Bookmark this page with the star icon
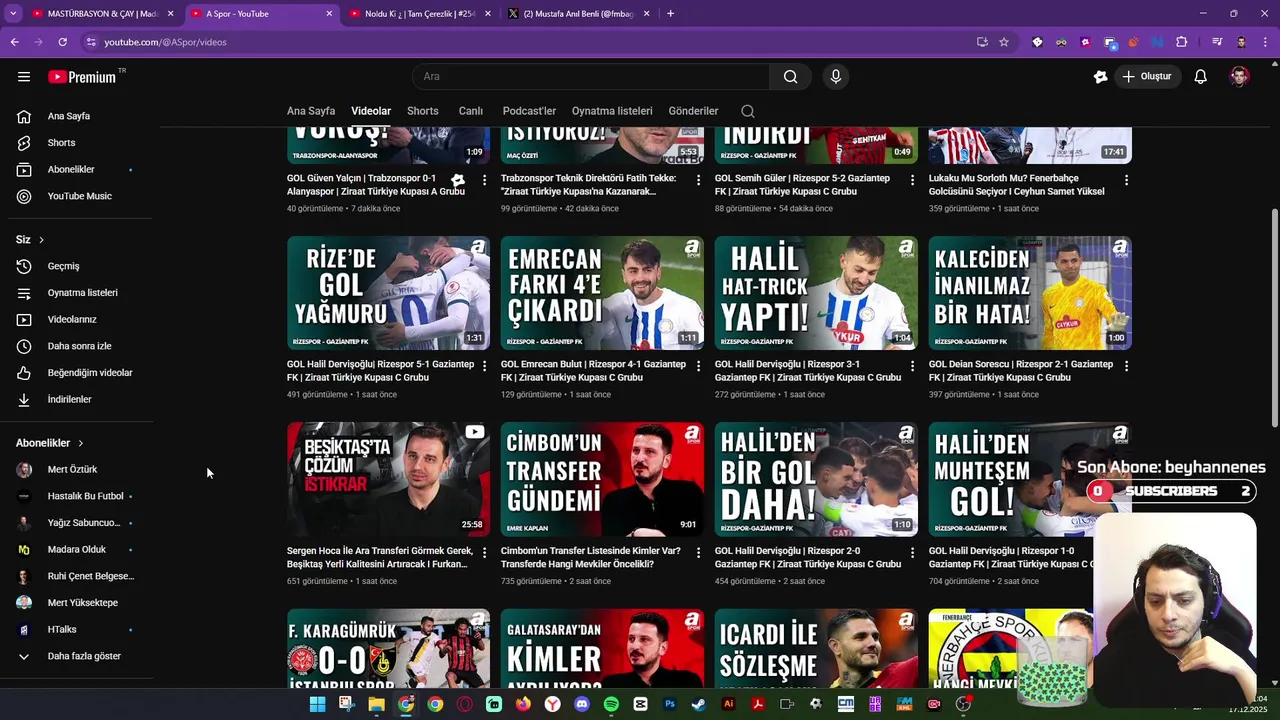The height and width of the screenshot is (720, 1280). [1004, 42]
